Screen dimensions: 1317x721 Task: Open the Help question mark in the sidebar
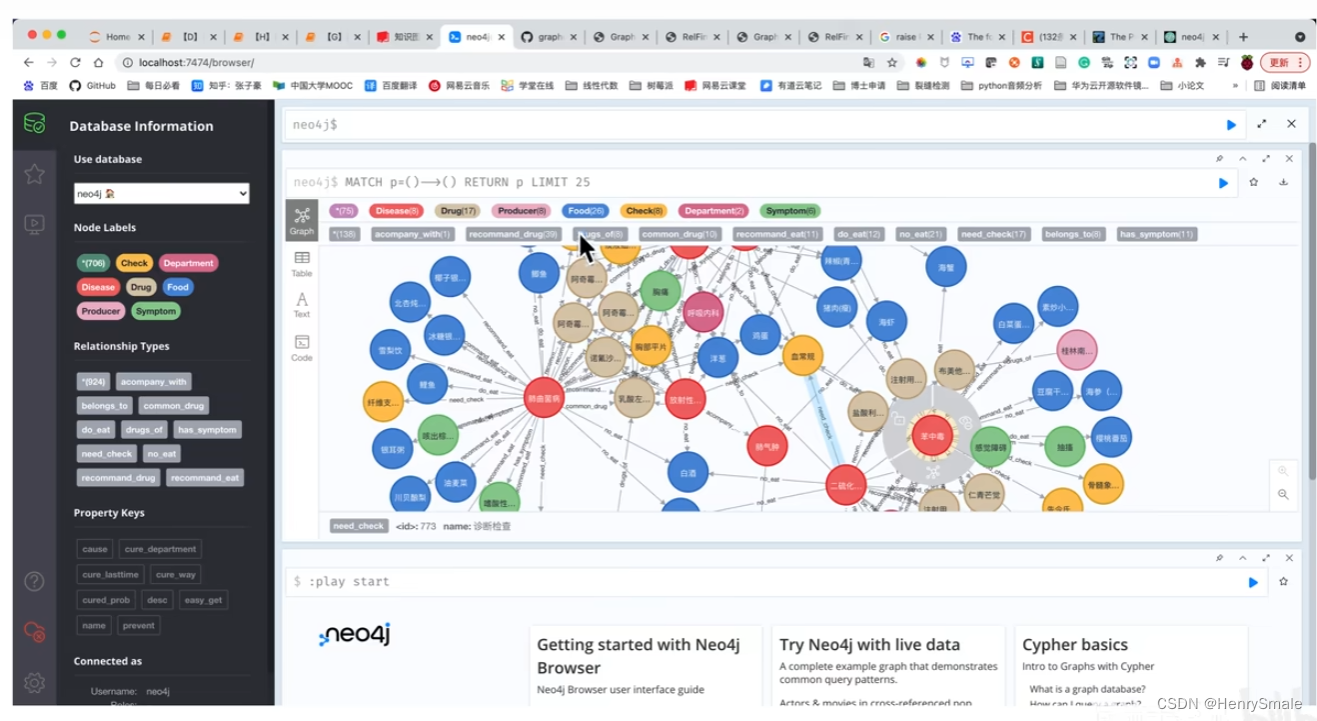[34, 581]
